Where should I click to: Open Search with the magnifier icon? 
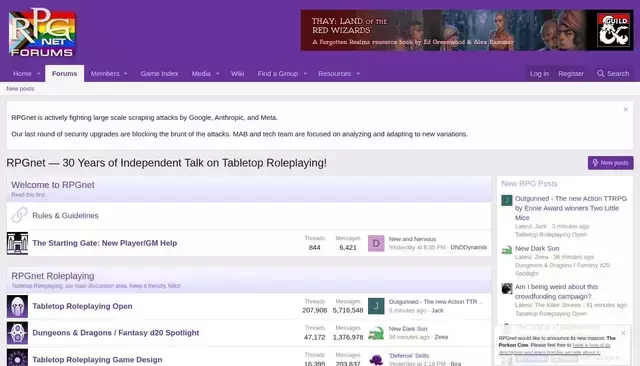[613, 74]
